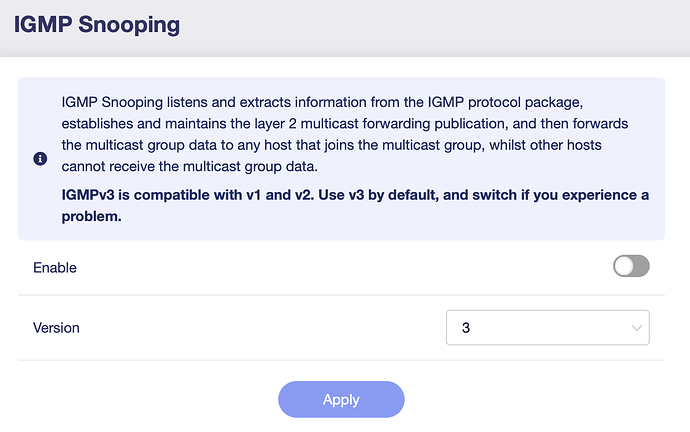Click the IGMP Snooping page heading

[97, 23]
